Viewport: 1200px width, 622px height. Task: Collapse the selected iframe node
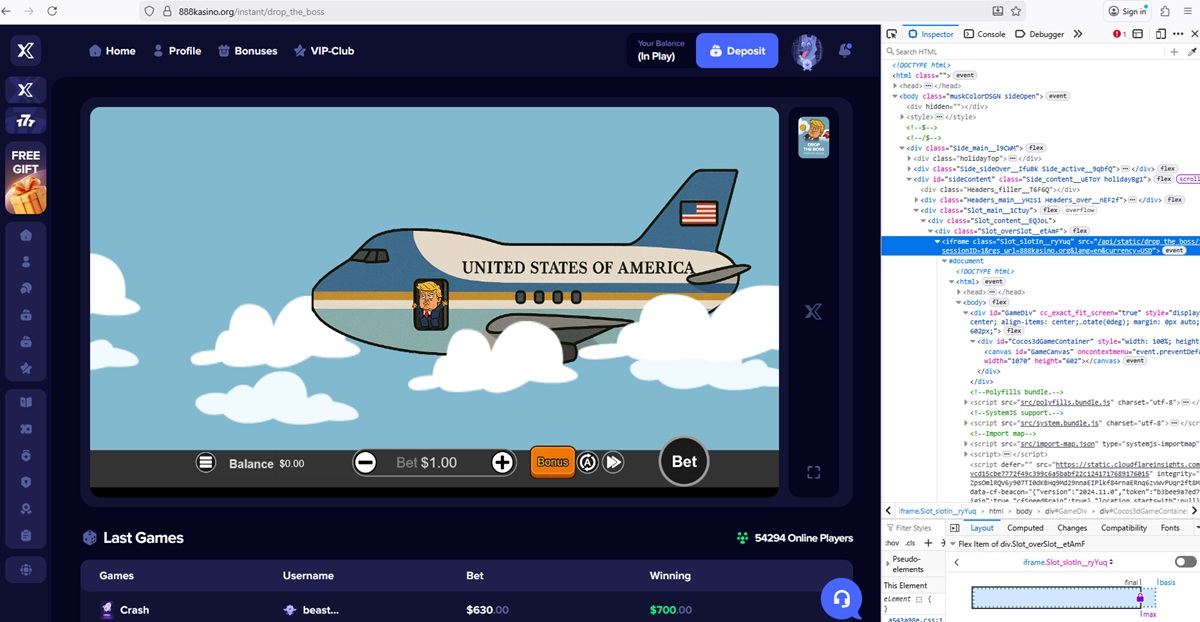pos(937,241)
